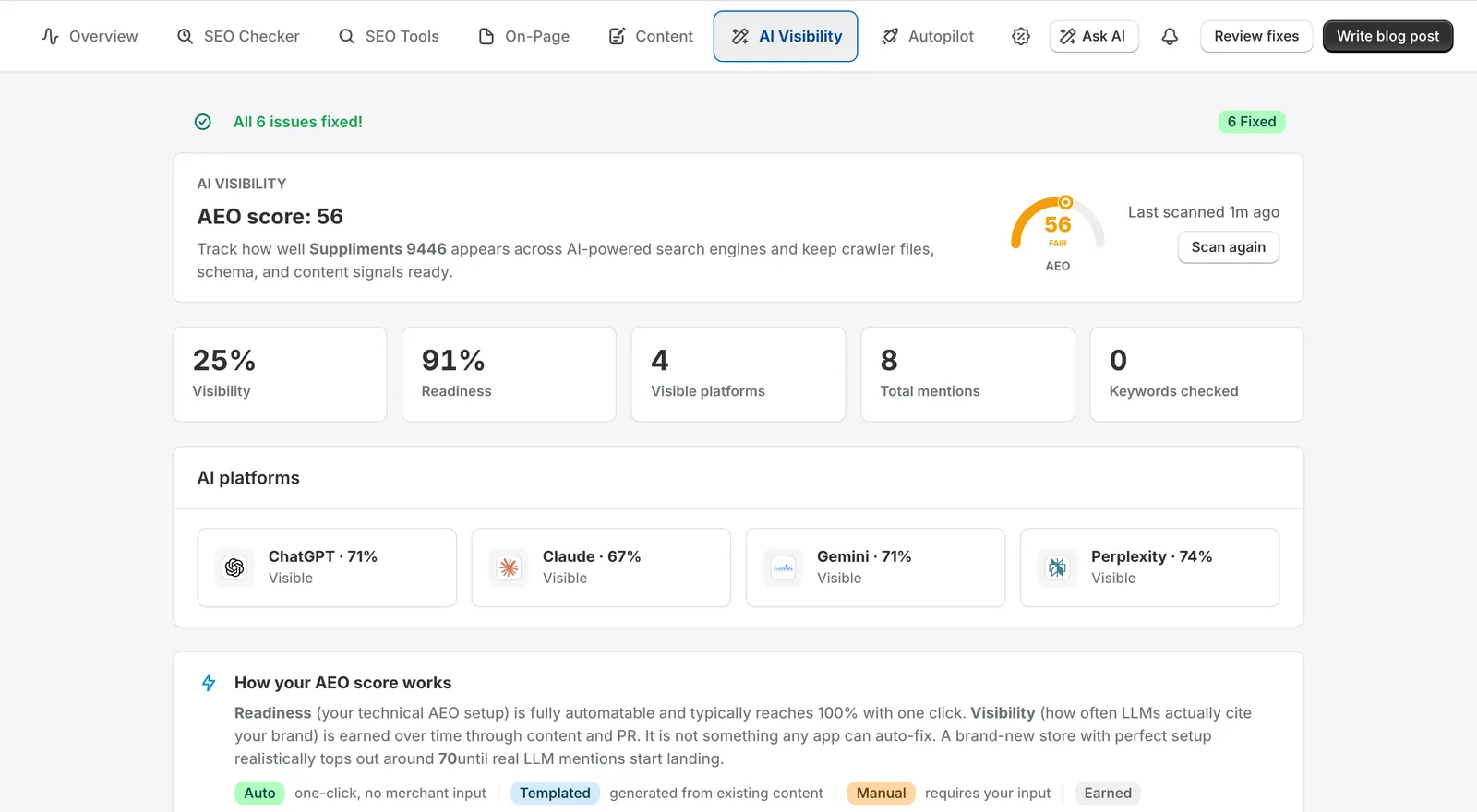Click the 'Last scanned 1m ago' text
The height and width of the screenshot is (812, 1477).
[x=1204, y=212]
